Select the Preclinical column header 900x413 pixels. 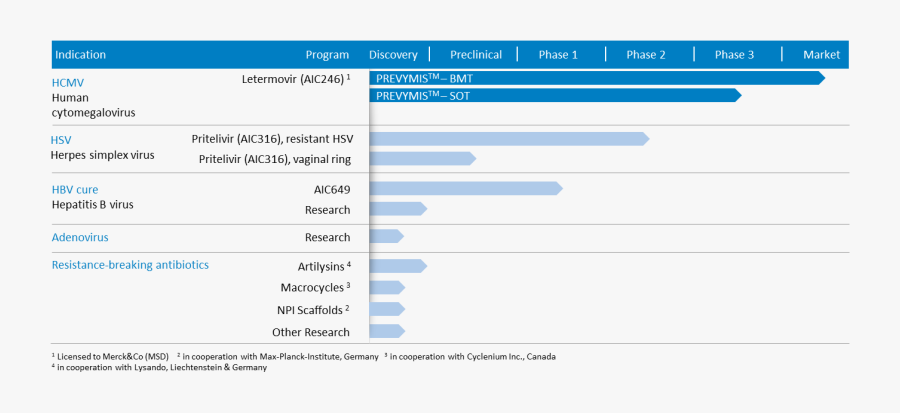(476, 55)
